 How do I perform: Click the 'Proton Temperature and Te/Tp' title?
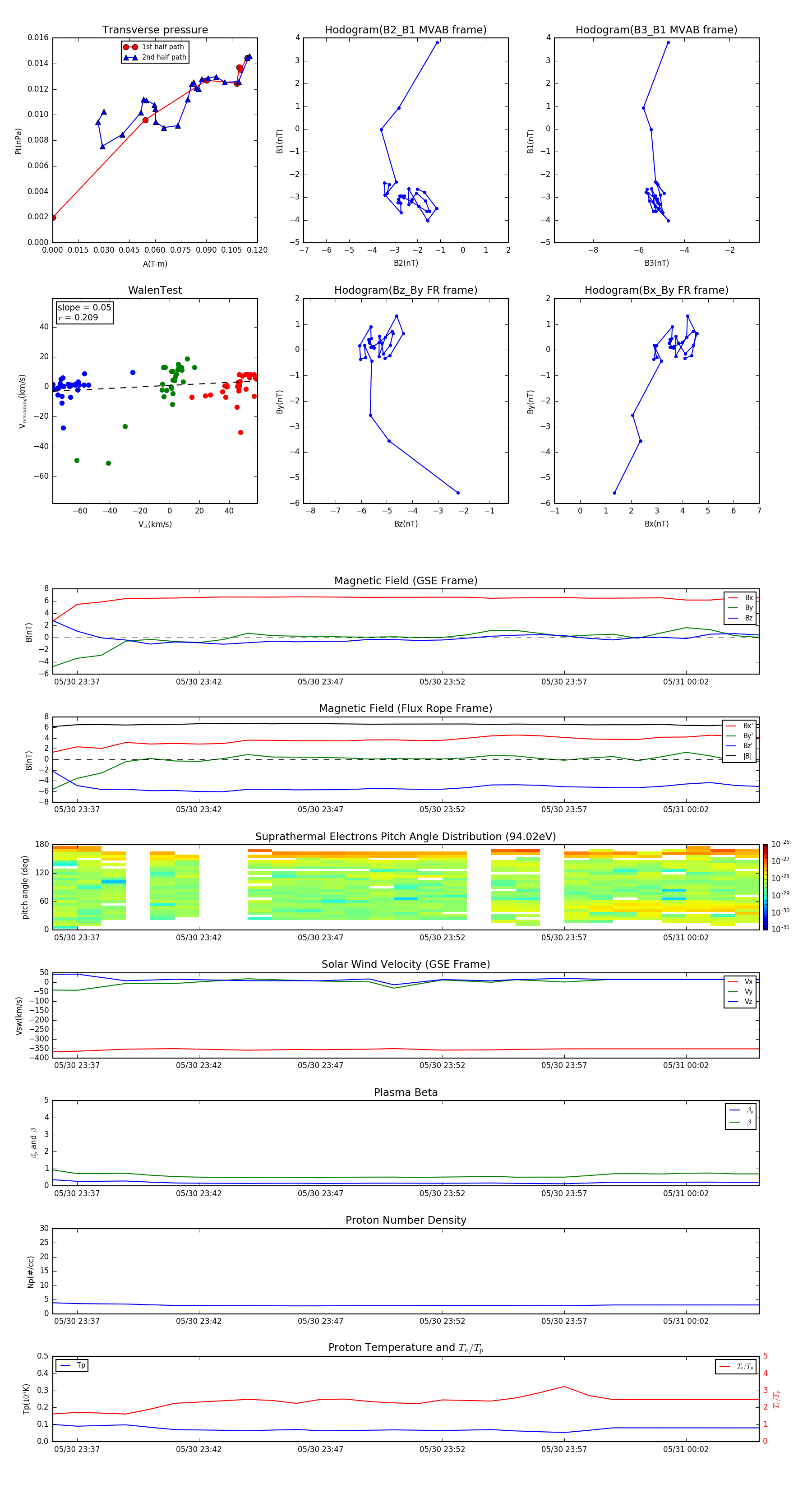point(406,1348)
